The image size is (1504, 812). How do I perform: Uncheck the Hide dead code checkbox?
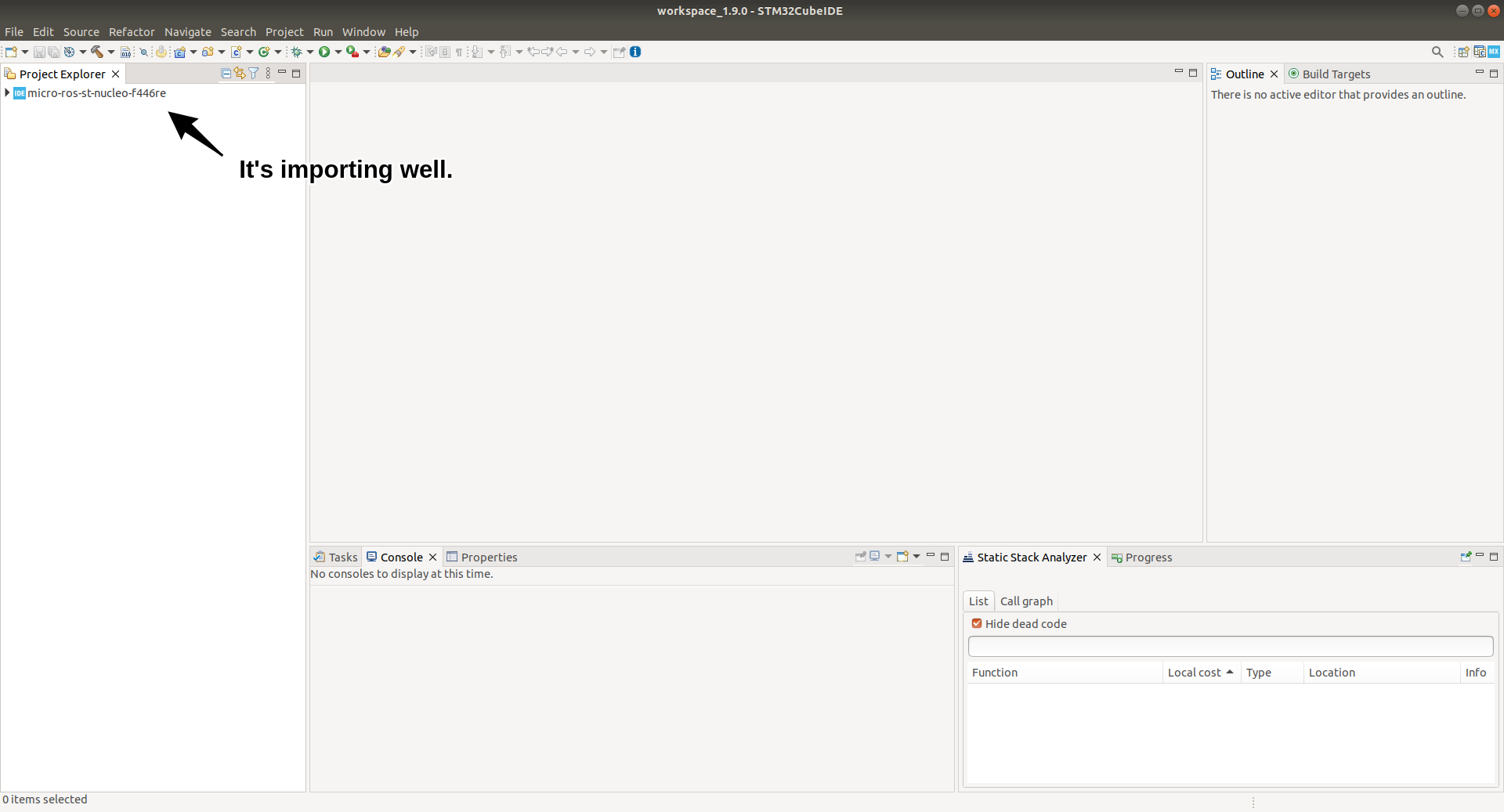[977, 623]
